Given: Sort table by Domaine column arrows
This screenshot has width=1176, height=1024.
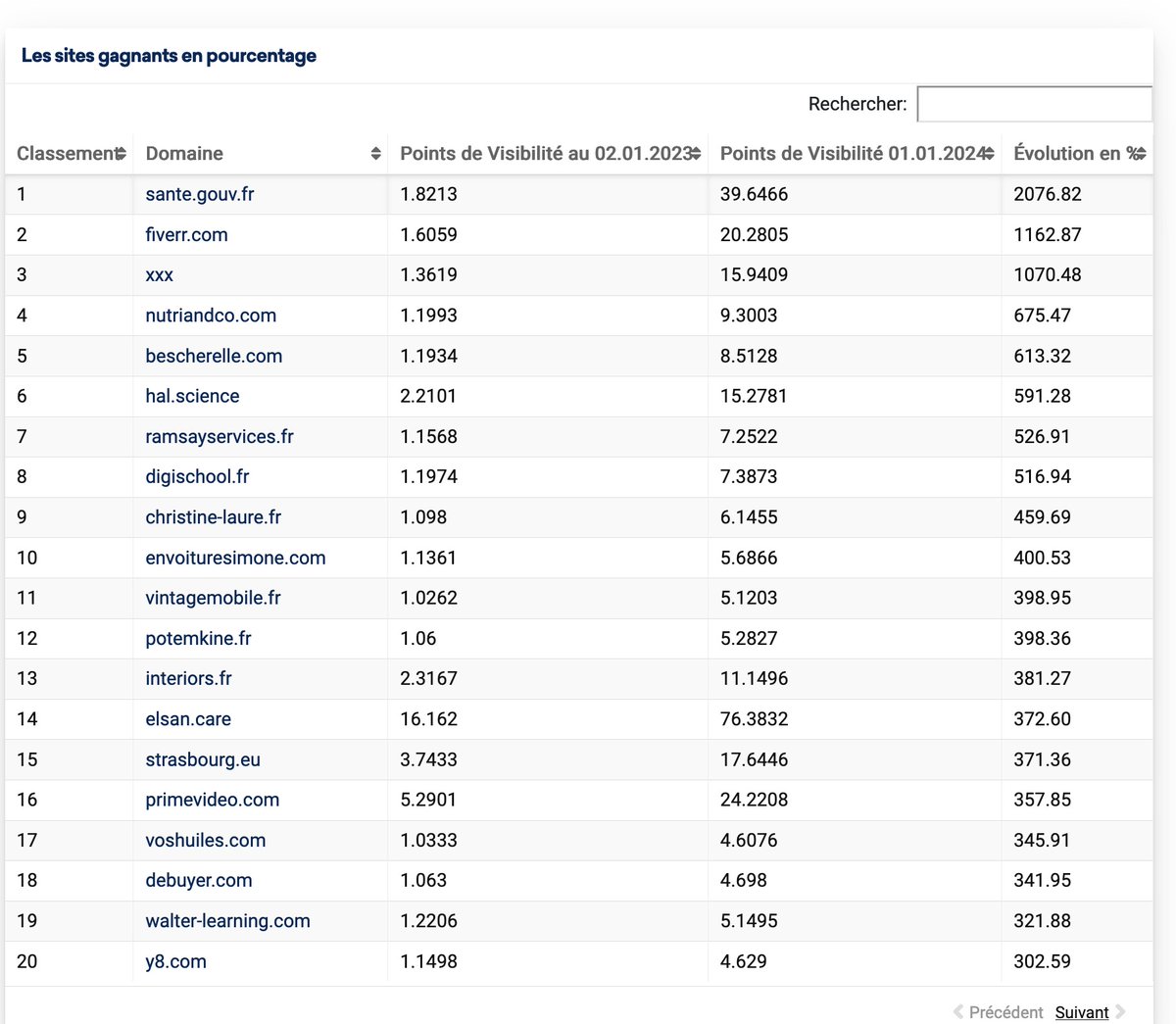Looking at the screenshot, I should (375, 154).
